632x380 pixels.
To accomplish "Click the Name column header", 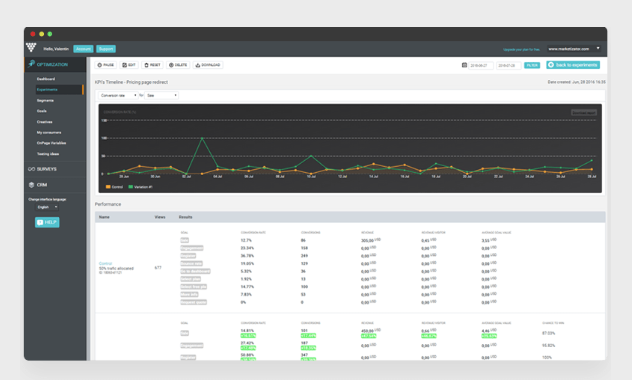I will pos(104,217).
